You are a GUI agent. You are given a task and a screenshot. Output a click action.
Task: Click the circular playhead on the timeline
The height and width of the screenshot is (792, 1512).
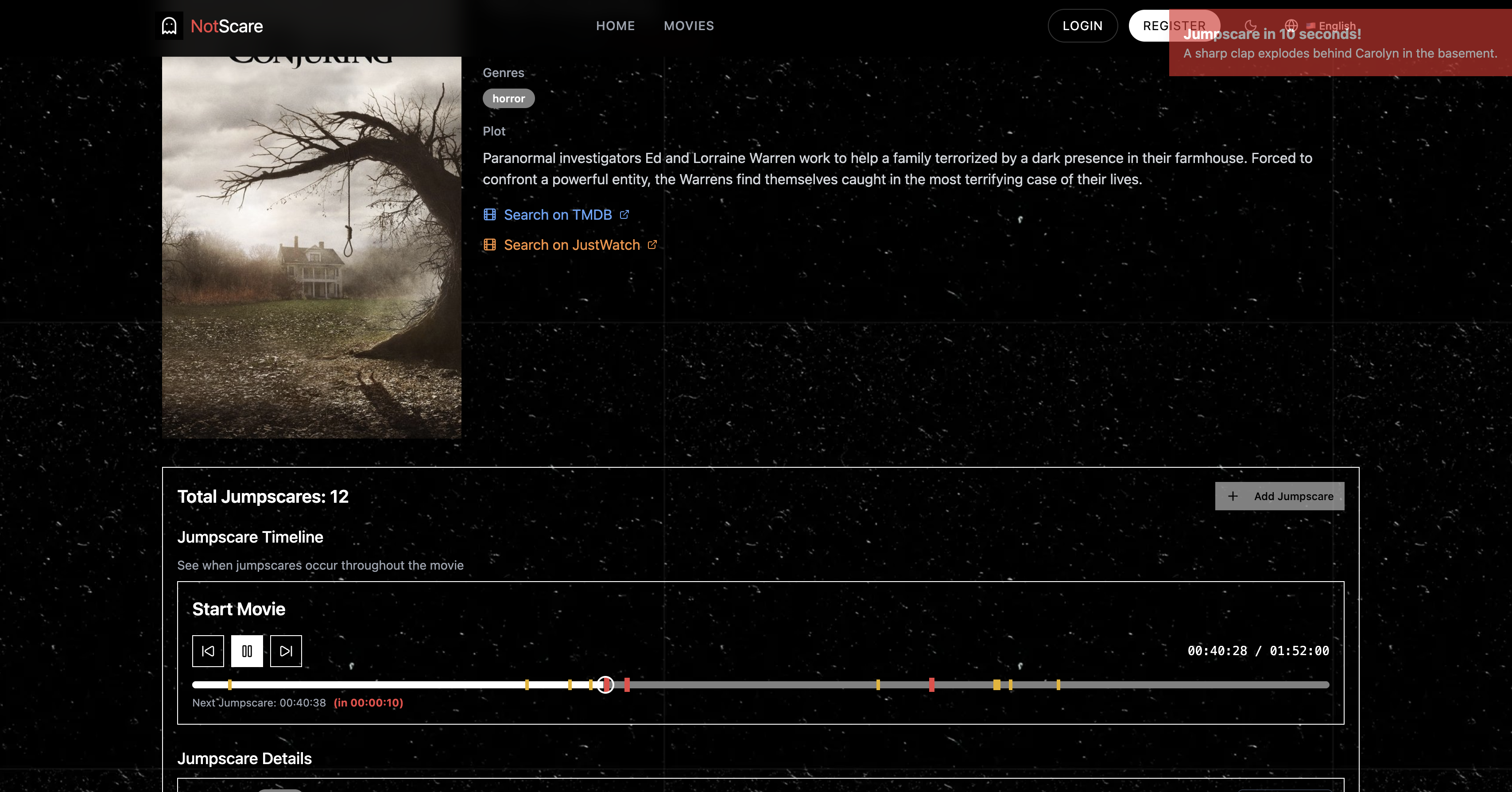tap(605, 684)
